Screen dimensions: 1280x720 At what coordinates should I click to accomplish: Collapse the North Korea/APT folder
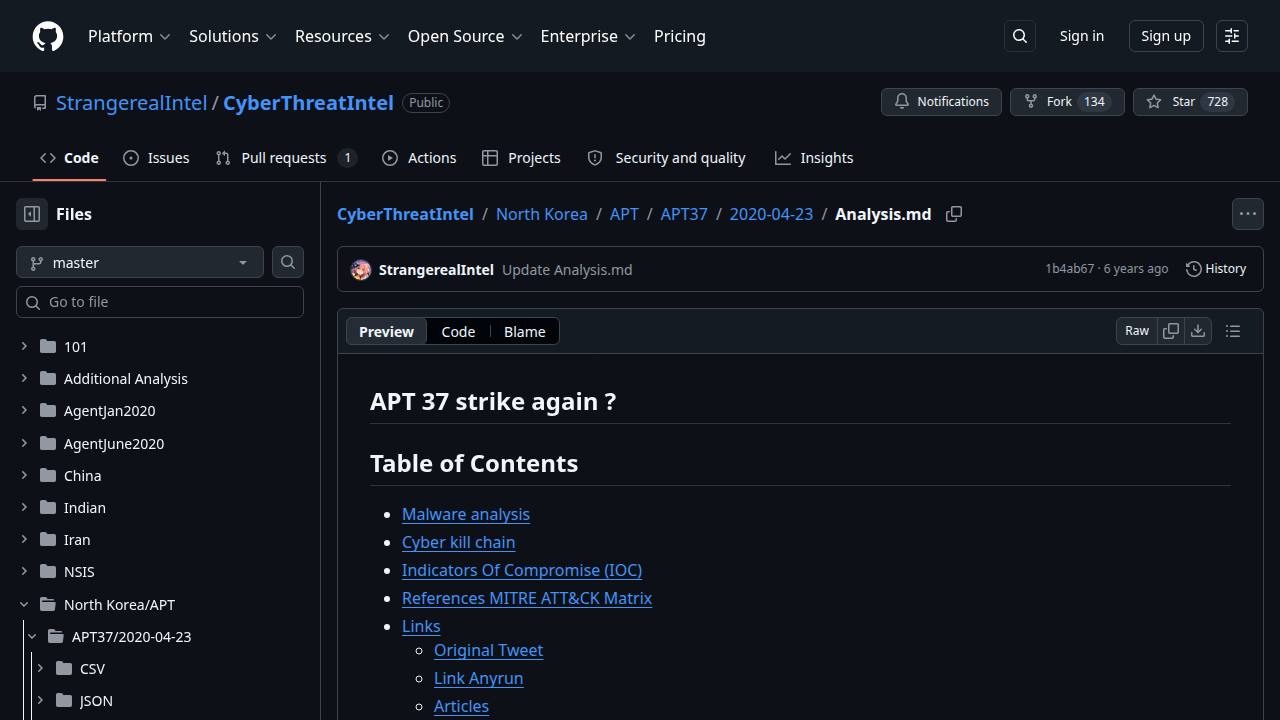(x=24, y=604)
